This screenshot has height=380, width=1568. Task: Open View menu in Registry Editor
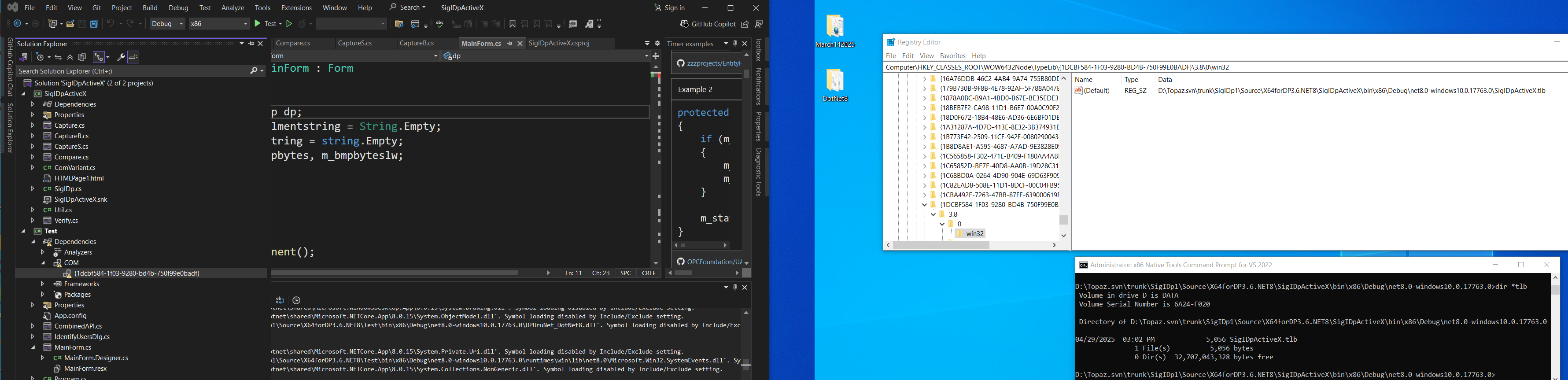click(x=926, y=56)
